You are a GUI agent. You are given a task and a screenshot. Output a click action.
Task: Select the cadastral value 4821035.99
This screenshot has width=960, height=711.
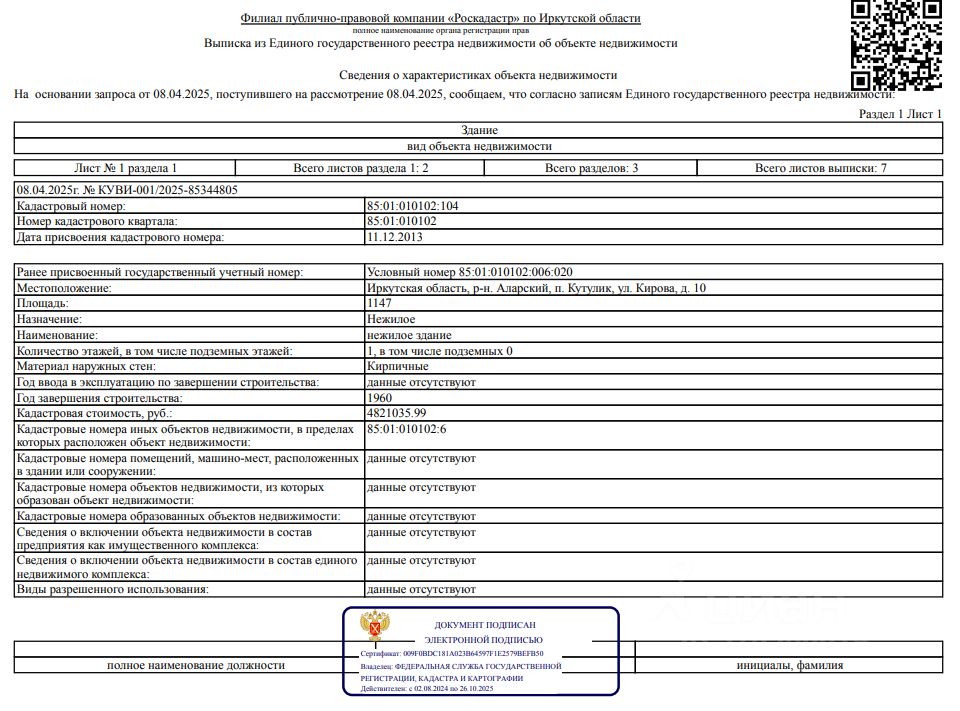pos(397,413)
